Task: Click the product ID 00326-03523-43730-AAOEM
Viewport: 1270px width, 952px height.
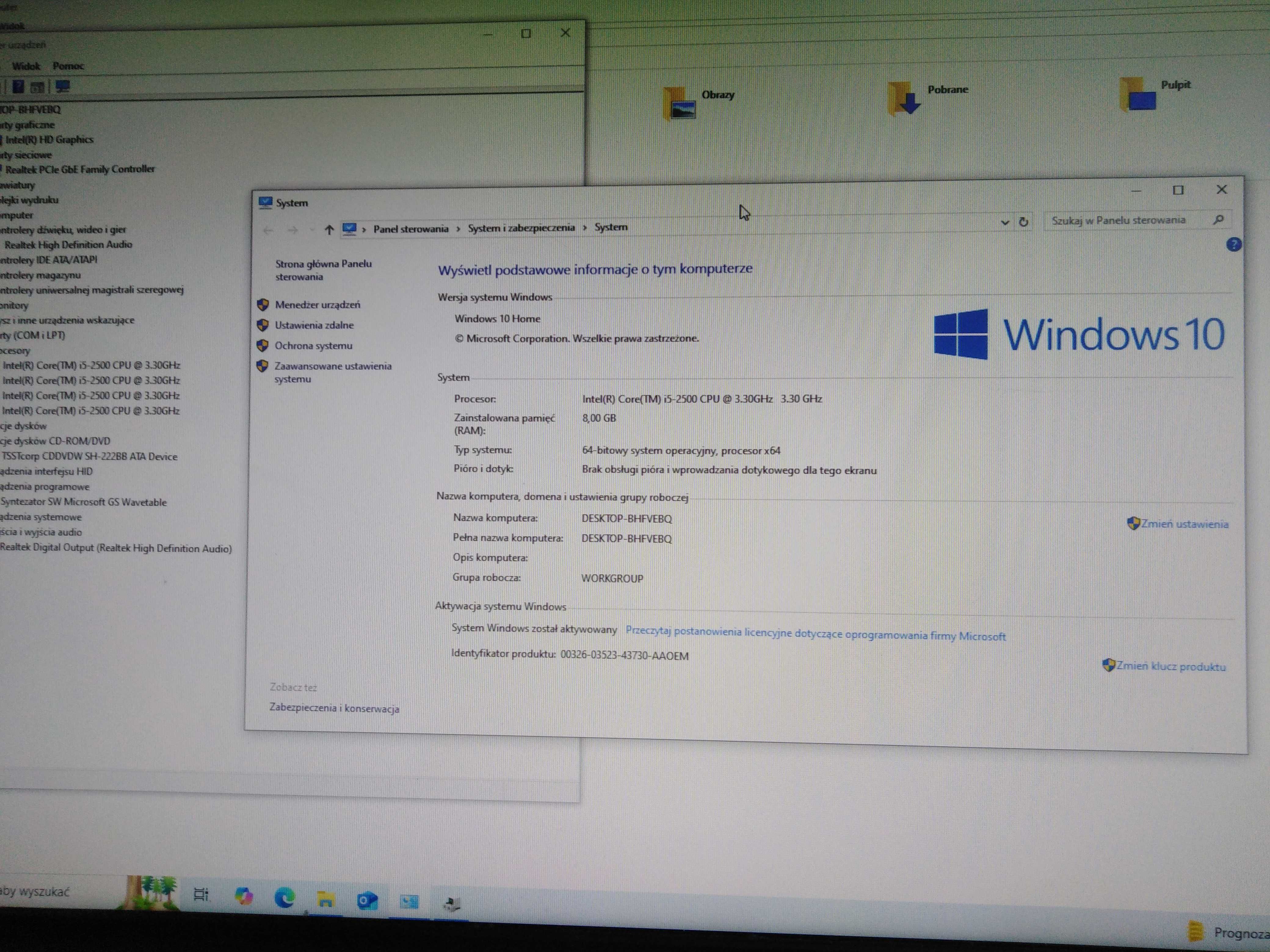Action: (x=625, y=655)
